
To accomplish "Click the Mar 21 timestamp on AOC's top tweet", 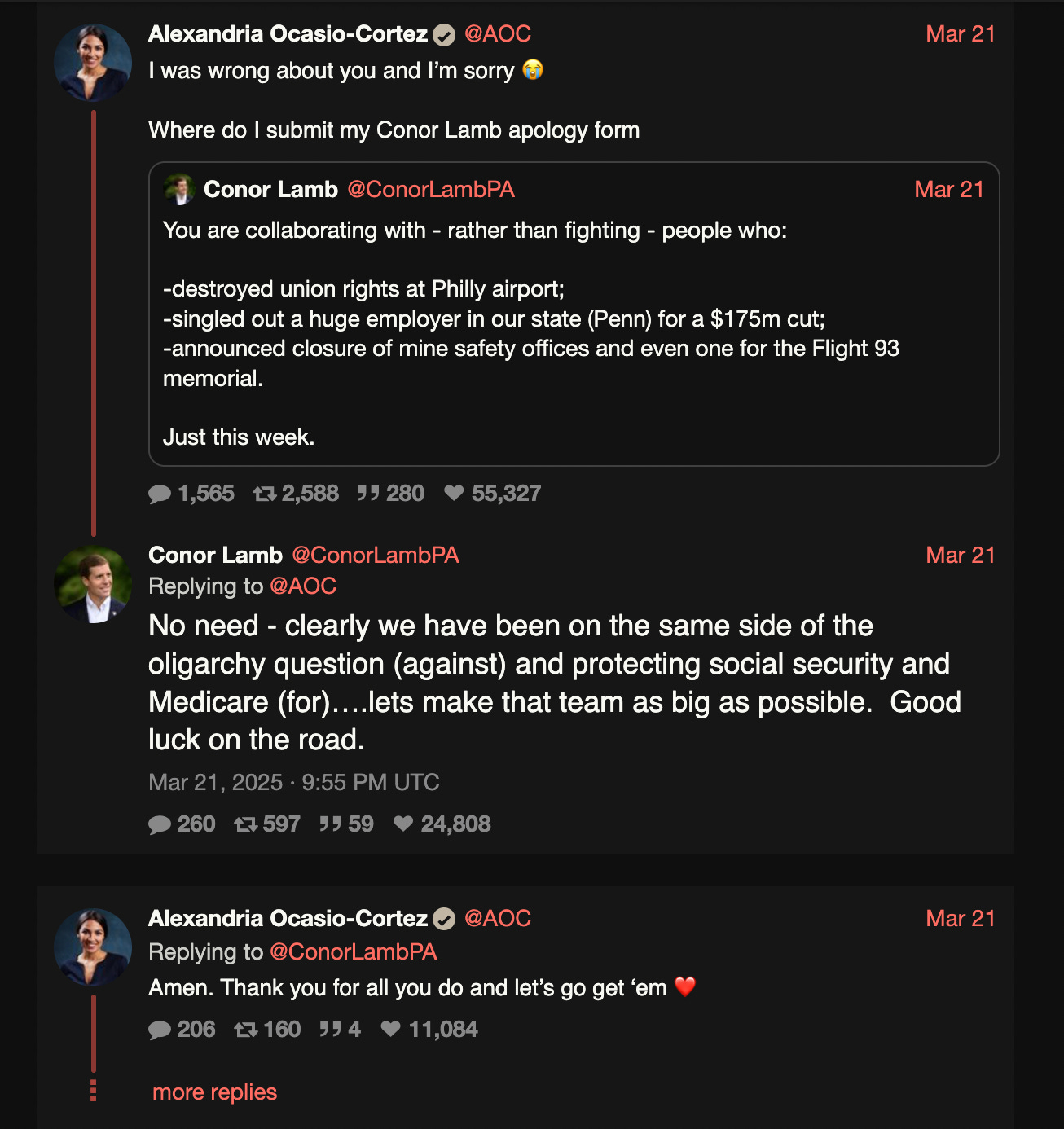I will tap(960, 33).
